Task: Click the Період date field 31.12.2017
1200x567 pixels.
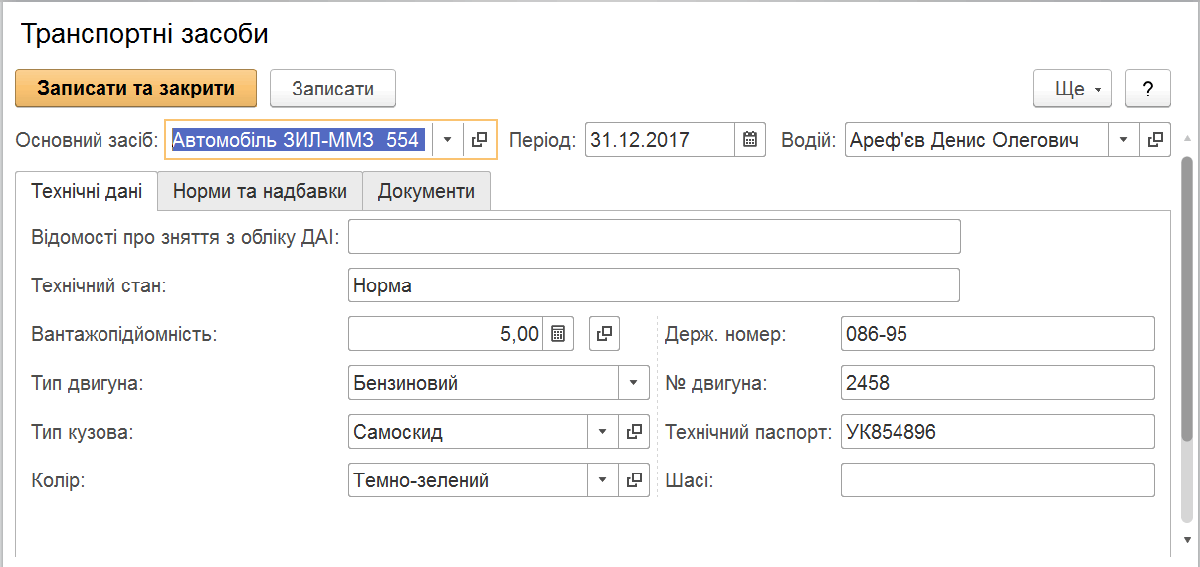Action: [x=660, y=140]
